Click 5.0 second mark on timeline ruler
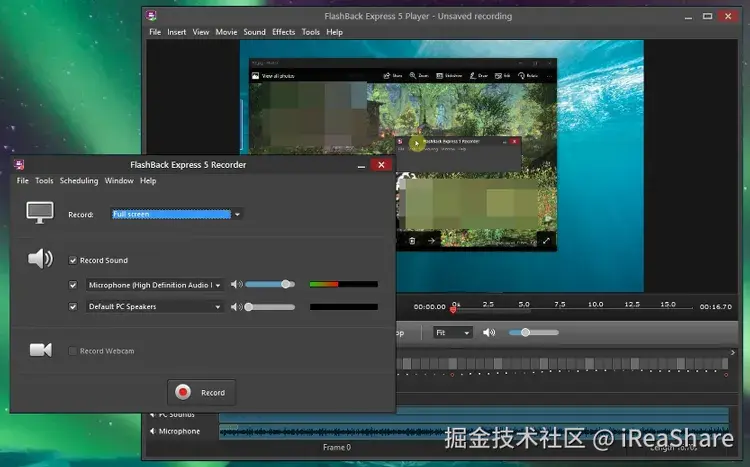The width and height of the screenshot is (750, 467). point(524,304)
